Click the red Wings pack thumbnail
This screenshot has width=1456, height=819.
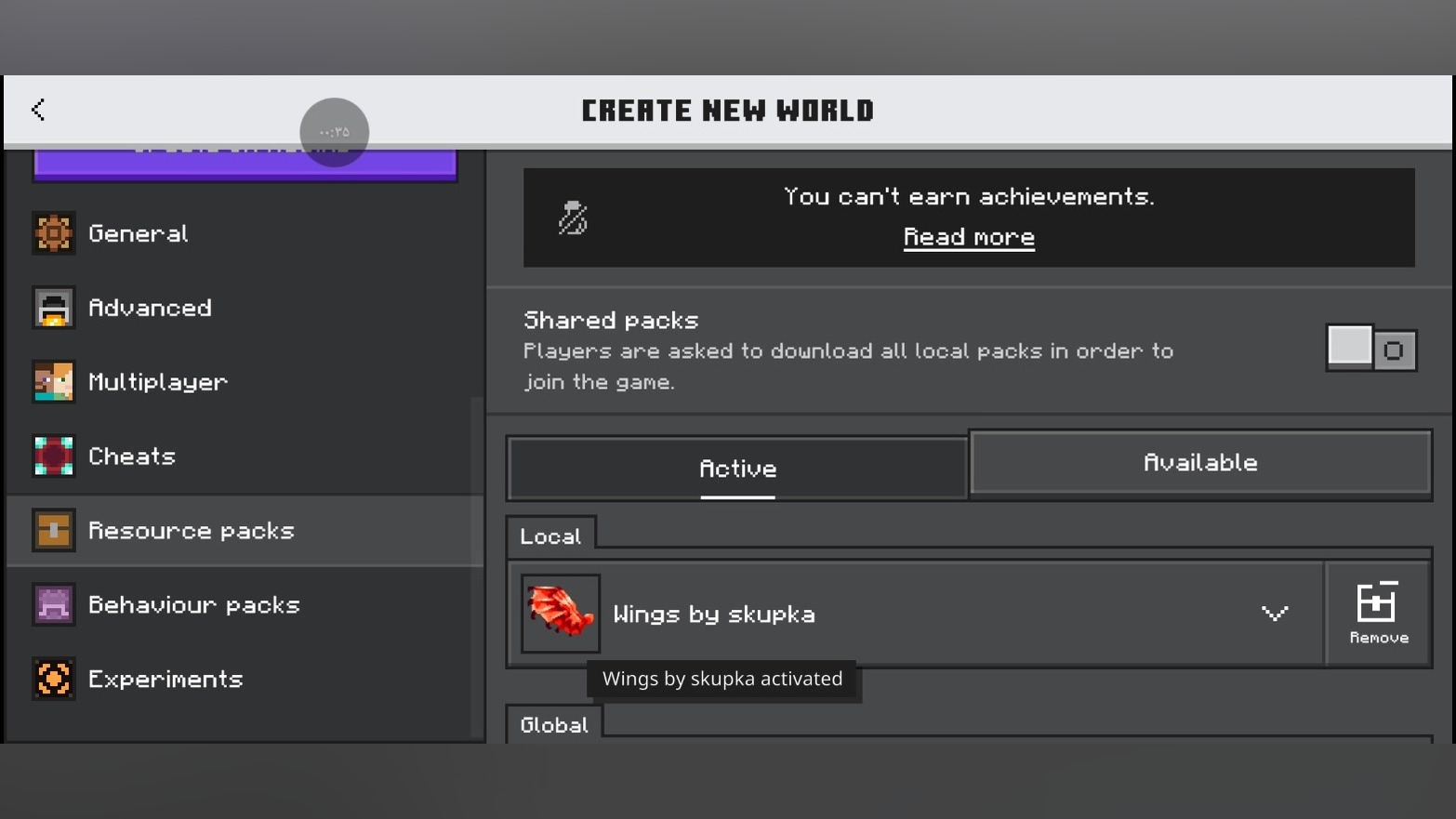[561, 614]
